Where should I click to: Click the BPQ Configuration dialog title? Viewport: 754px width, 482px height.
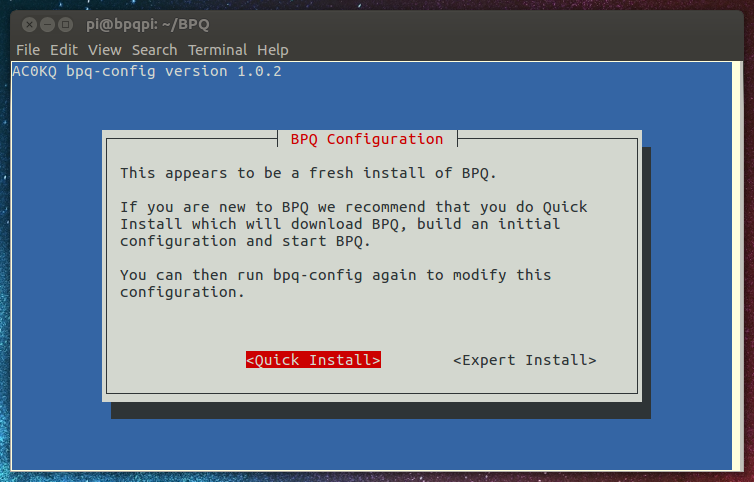point(367,139)
